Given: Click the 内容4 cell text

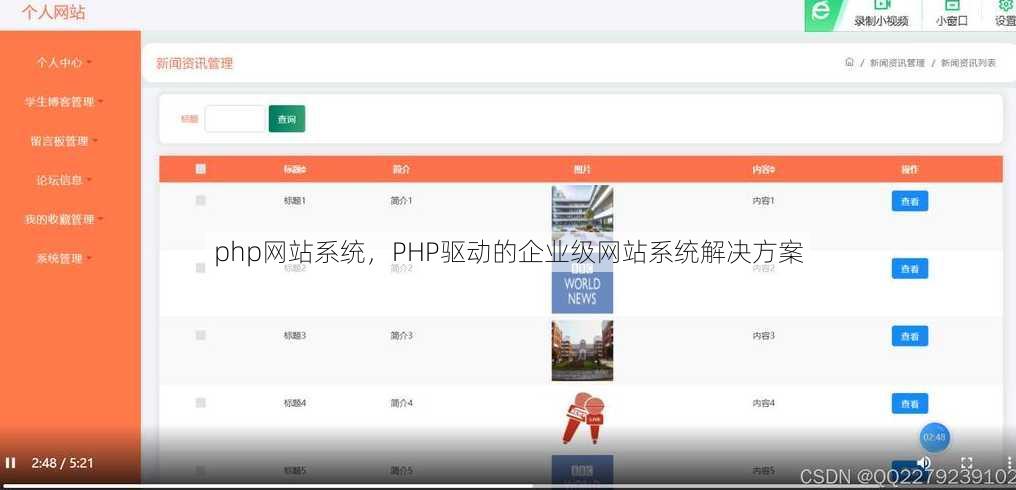Looking at the screenshot, I should pos(763,403).
